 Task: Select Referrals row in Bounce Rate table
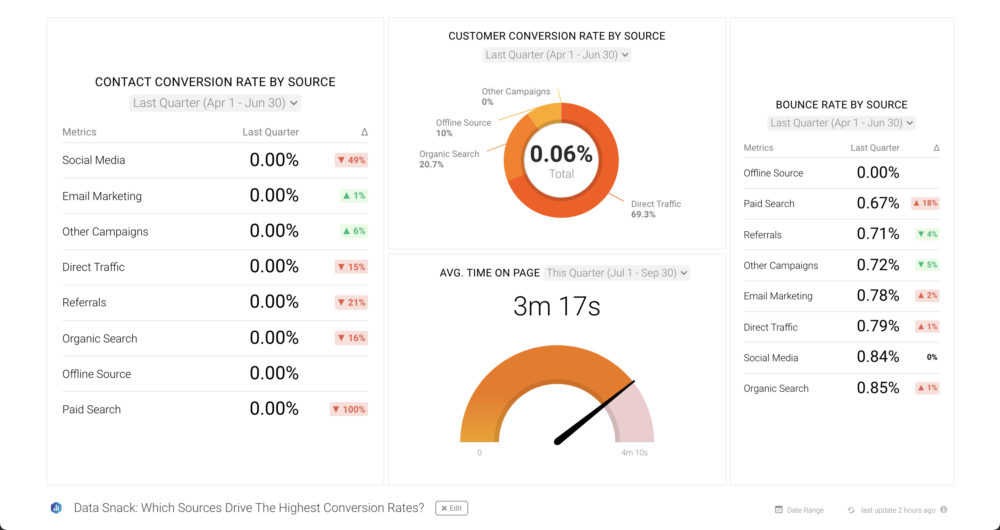point(841,235)
